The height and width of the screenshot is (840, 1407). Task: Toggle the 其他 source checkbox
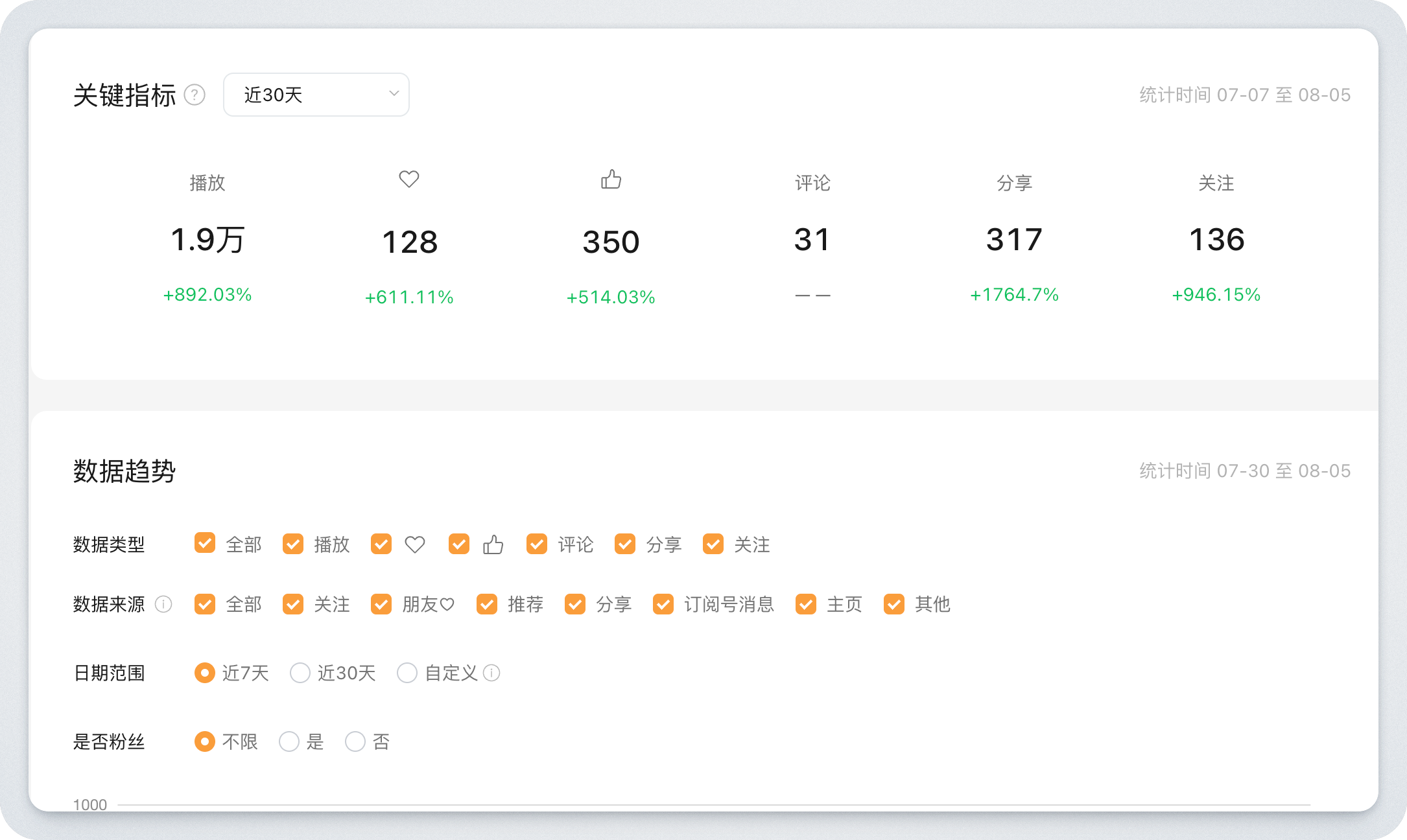pyautogui.click(x=894, y=604)
